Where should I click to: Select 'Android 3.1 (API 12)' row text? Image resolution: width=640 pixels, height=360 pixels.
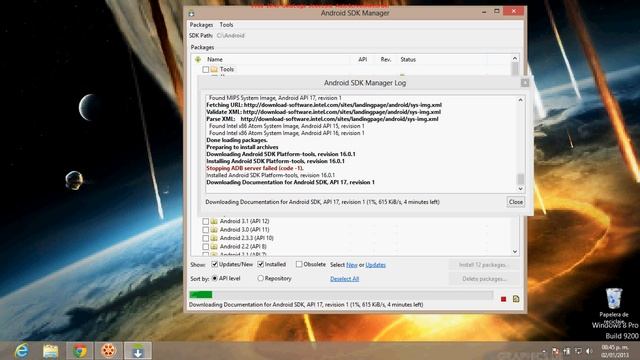pos(244,221)
